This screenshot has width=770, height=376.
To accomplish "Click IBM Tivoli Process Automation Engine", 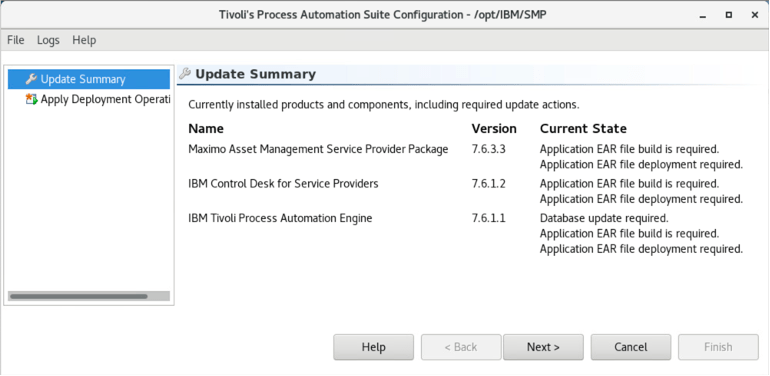I will tap(280, 218).
